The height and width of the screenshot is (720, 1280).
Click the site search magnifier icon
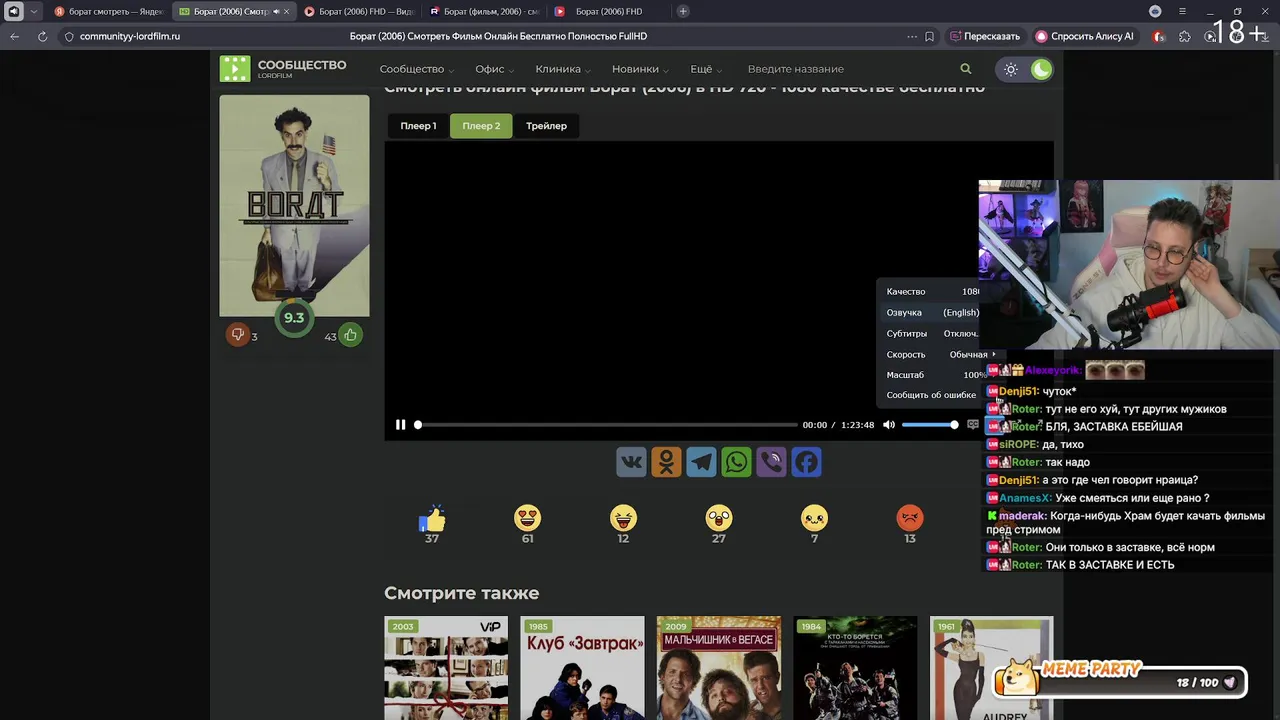[x=965, y=69]
